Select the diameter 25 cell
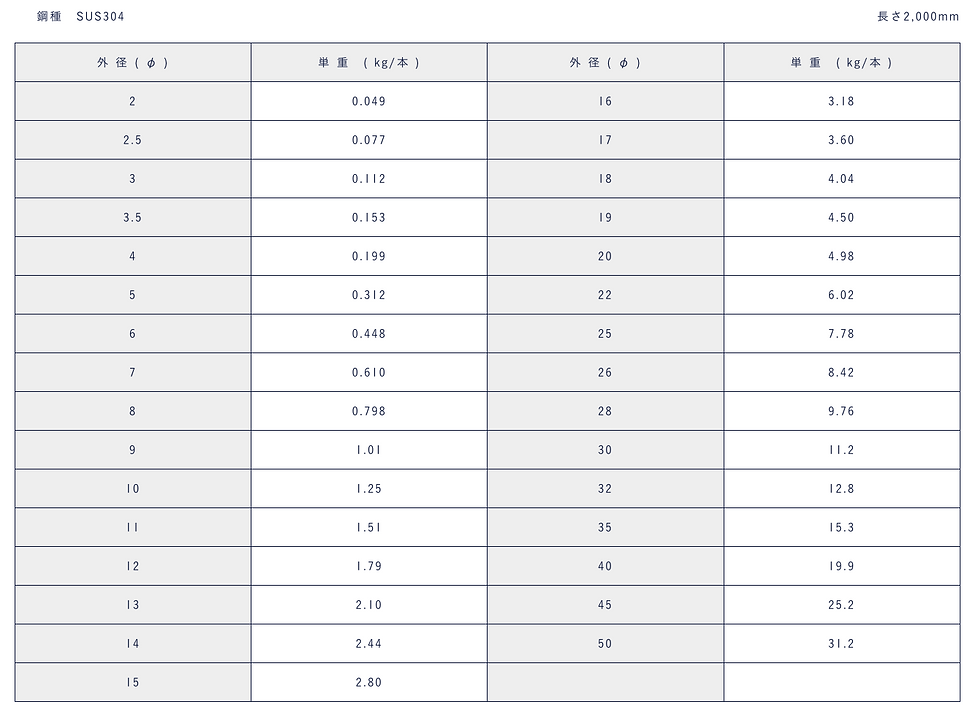978x723 pixels. pyautogui.click(x=605, y=334)
